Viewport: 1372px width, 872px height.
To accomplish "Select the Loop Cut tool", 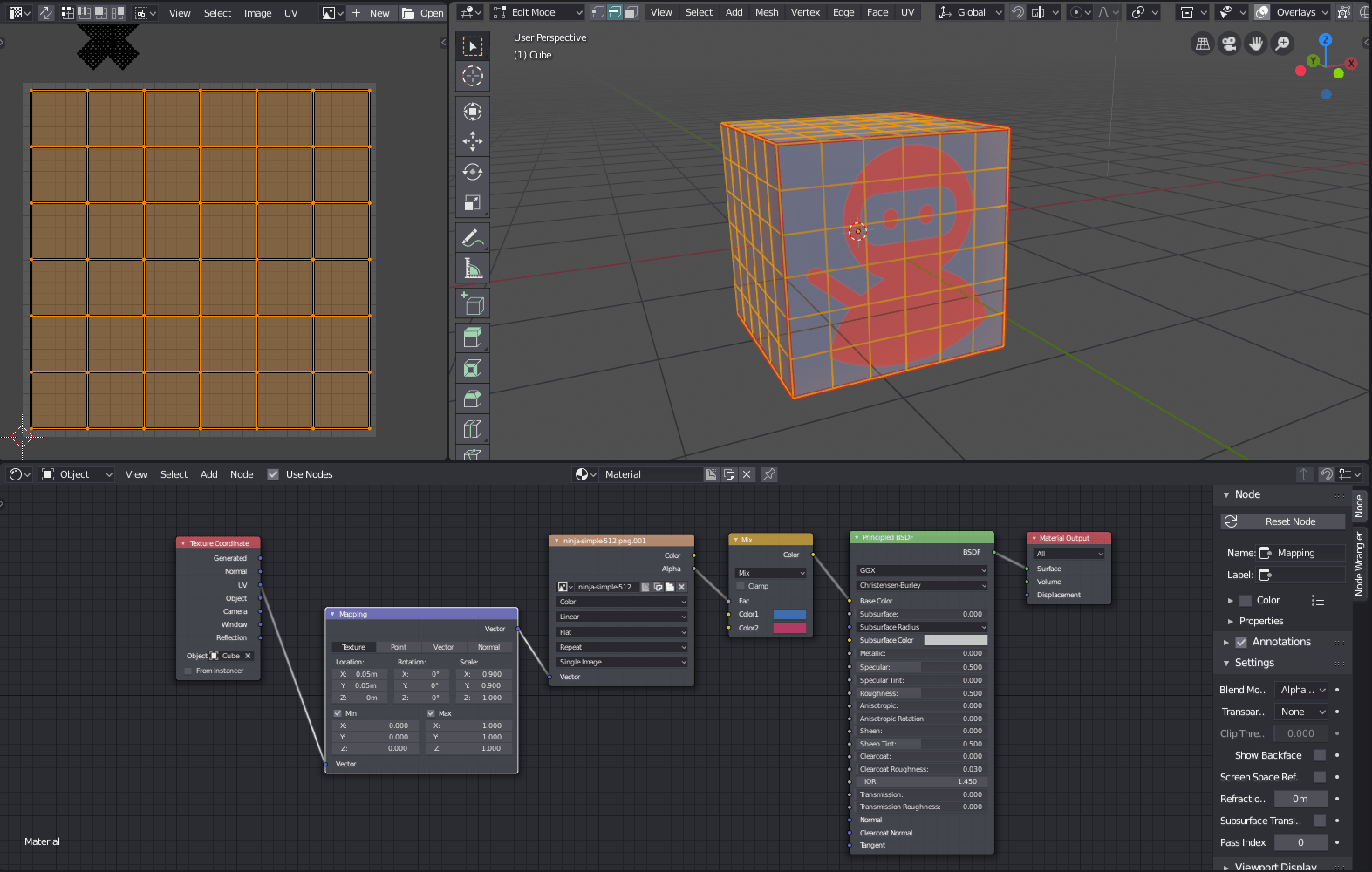I will pyautogui.click(x=472, y=429).
